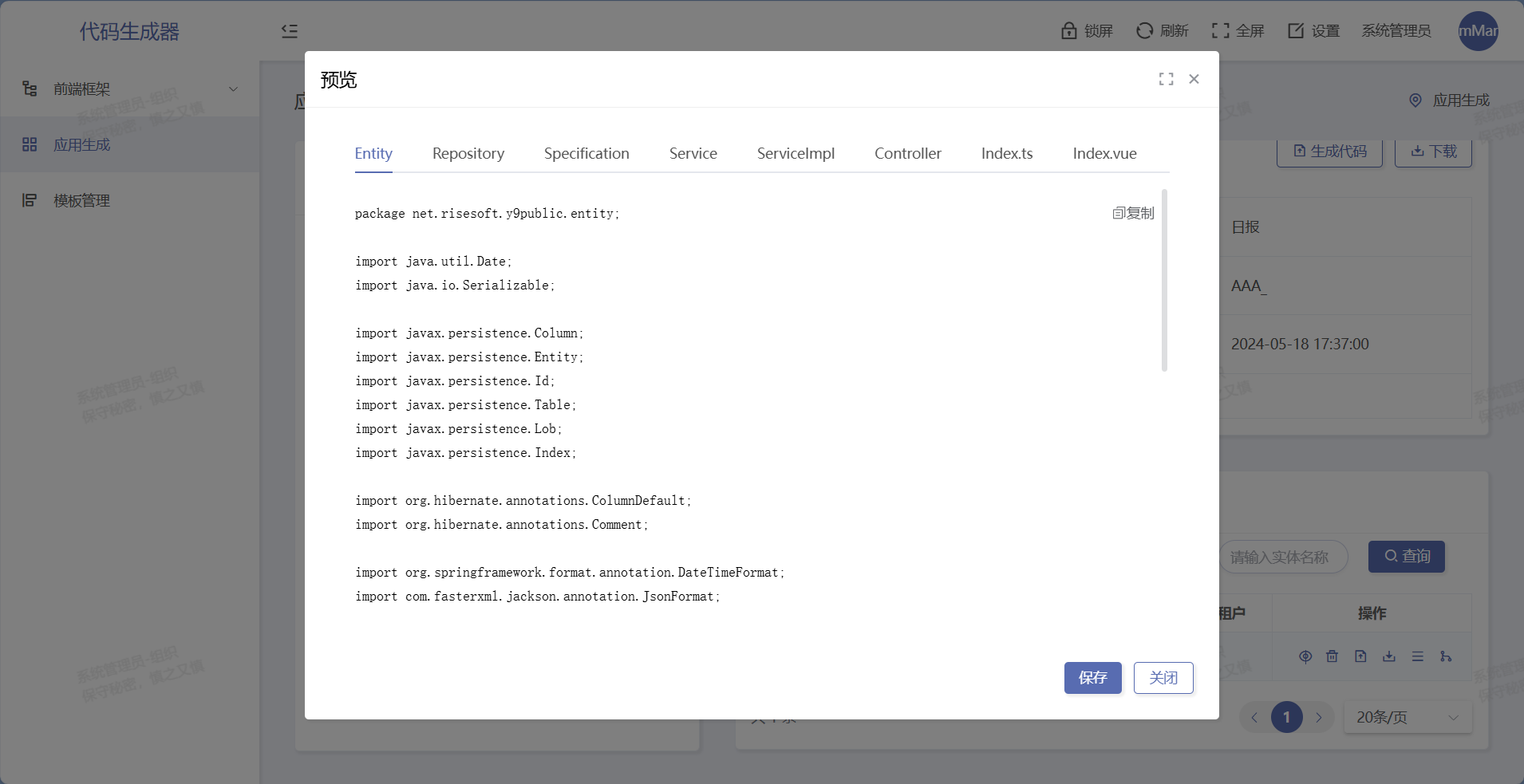
Task: Click the 系统管理员 user name
Action: (x=1396, y=30)
